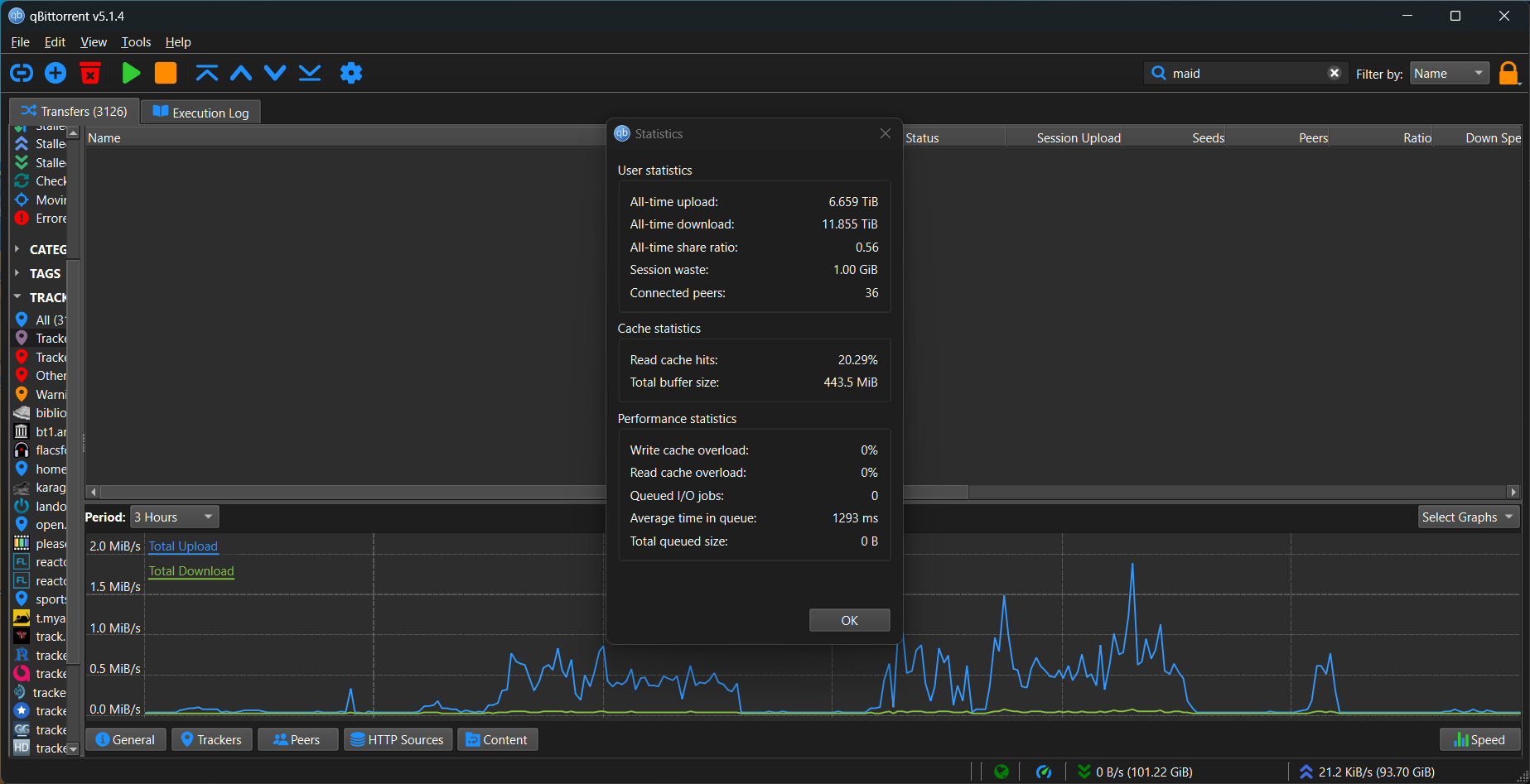Select the 'lando' tracker in sidebar
Image resolution: width=1530 pixels, height=784 pixels.
click(x=41, y=506)
